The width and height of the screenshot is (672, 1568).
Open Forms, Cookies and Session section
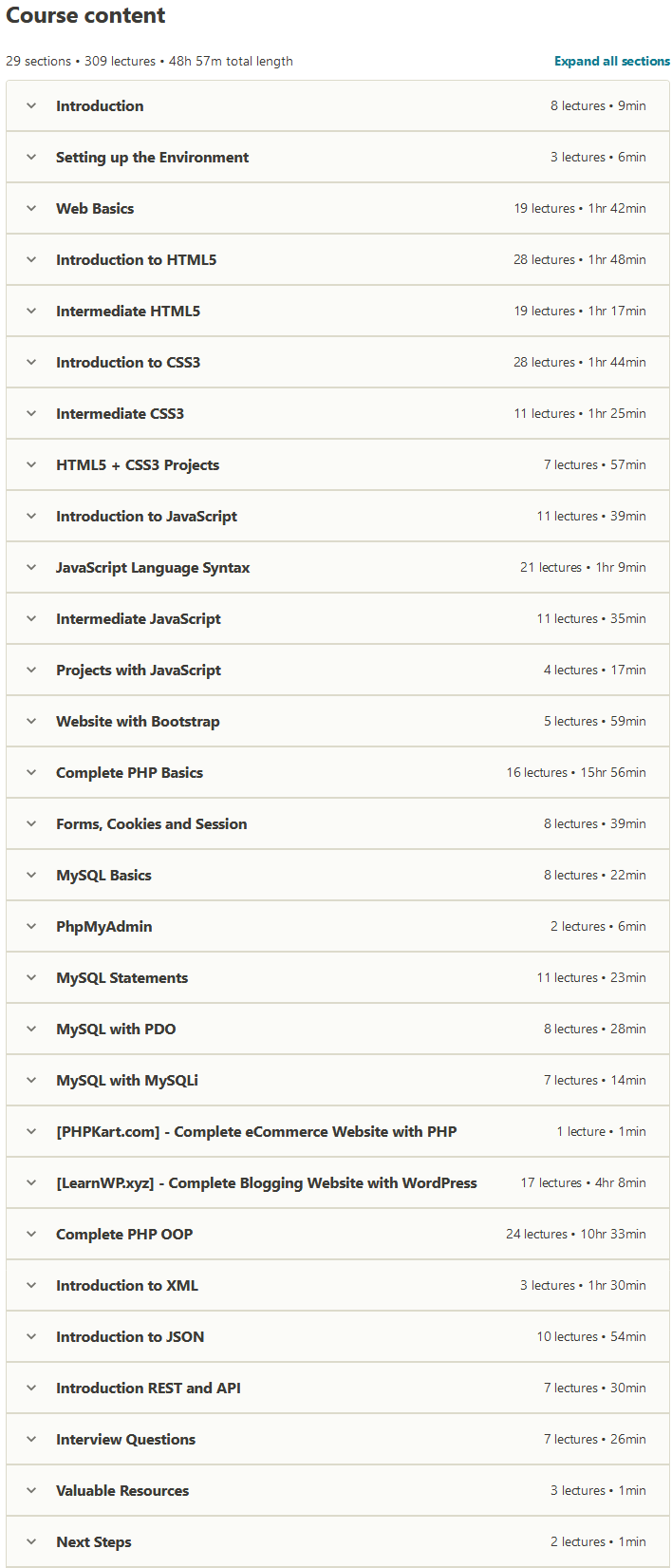[x=151, y=824]
